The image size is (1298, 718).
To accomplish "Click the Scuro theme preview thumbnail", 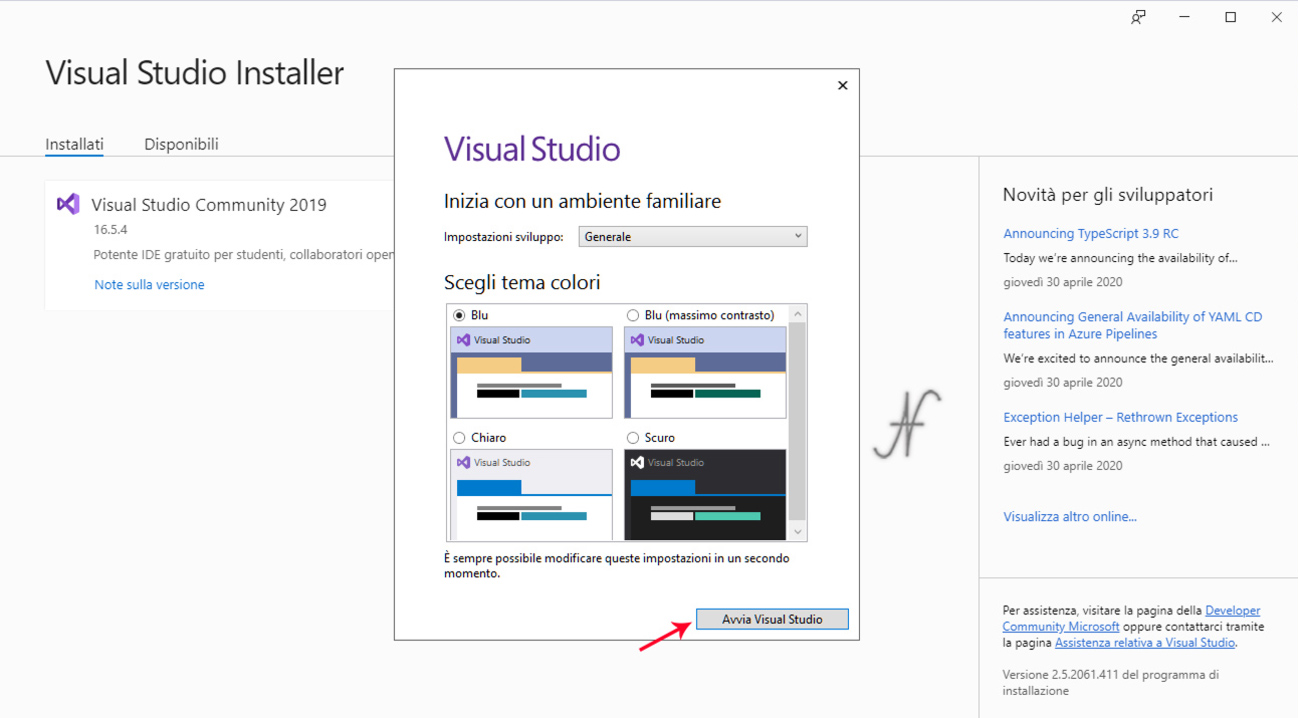I will (705, 495).
